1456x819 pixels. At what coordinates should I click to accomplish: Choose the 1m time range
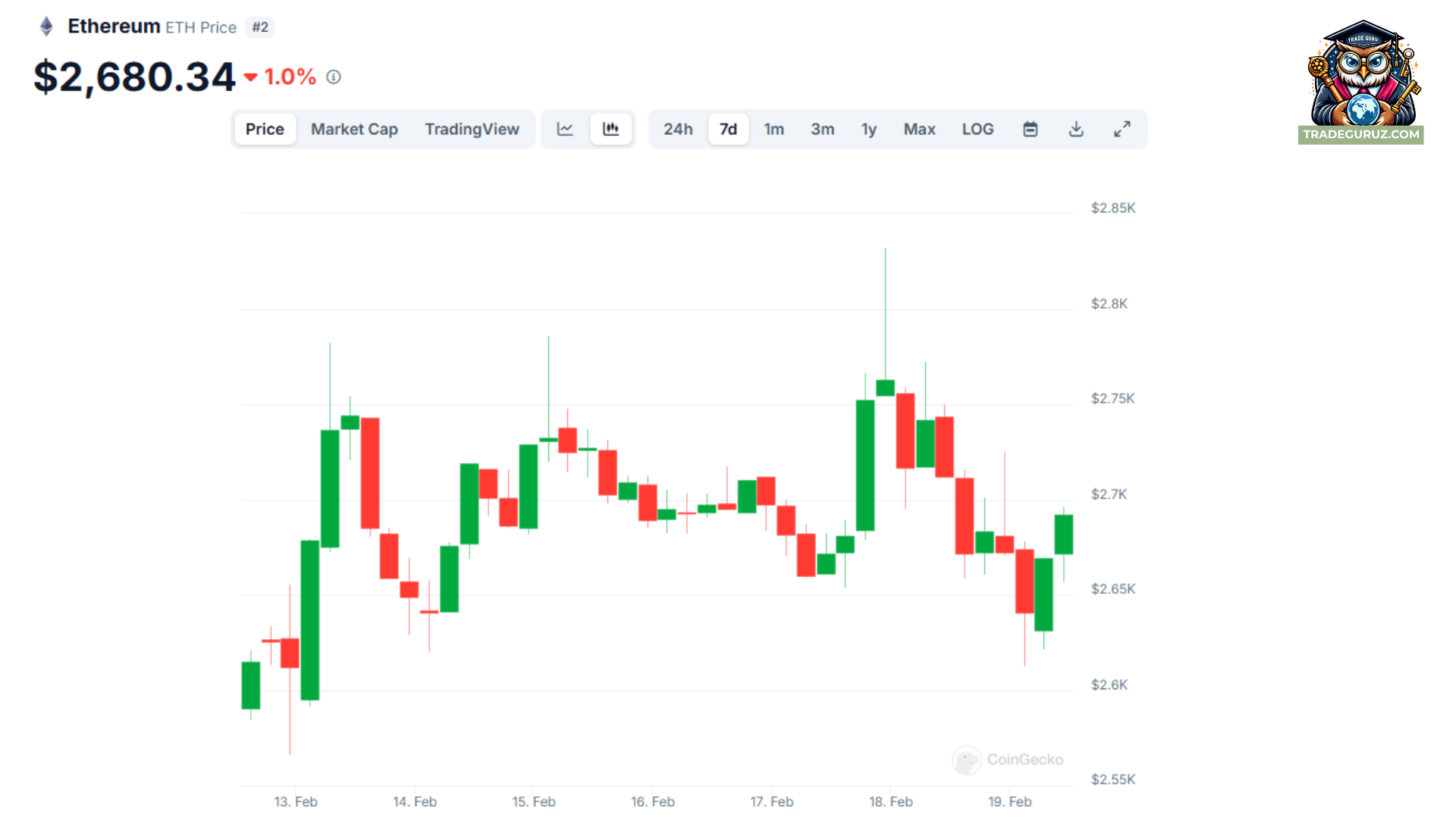coord(773,129)
